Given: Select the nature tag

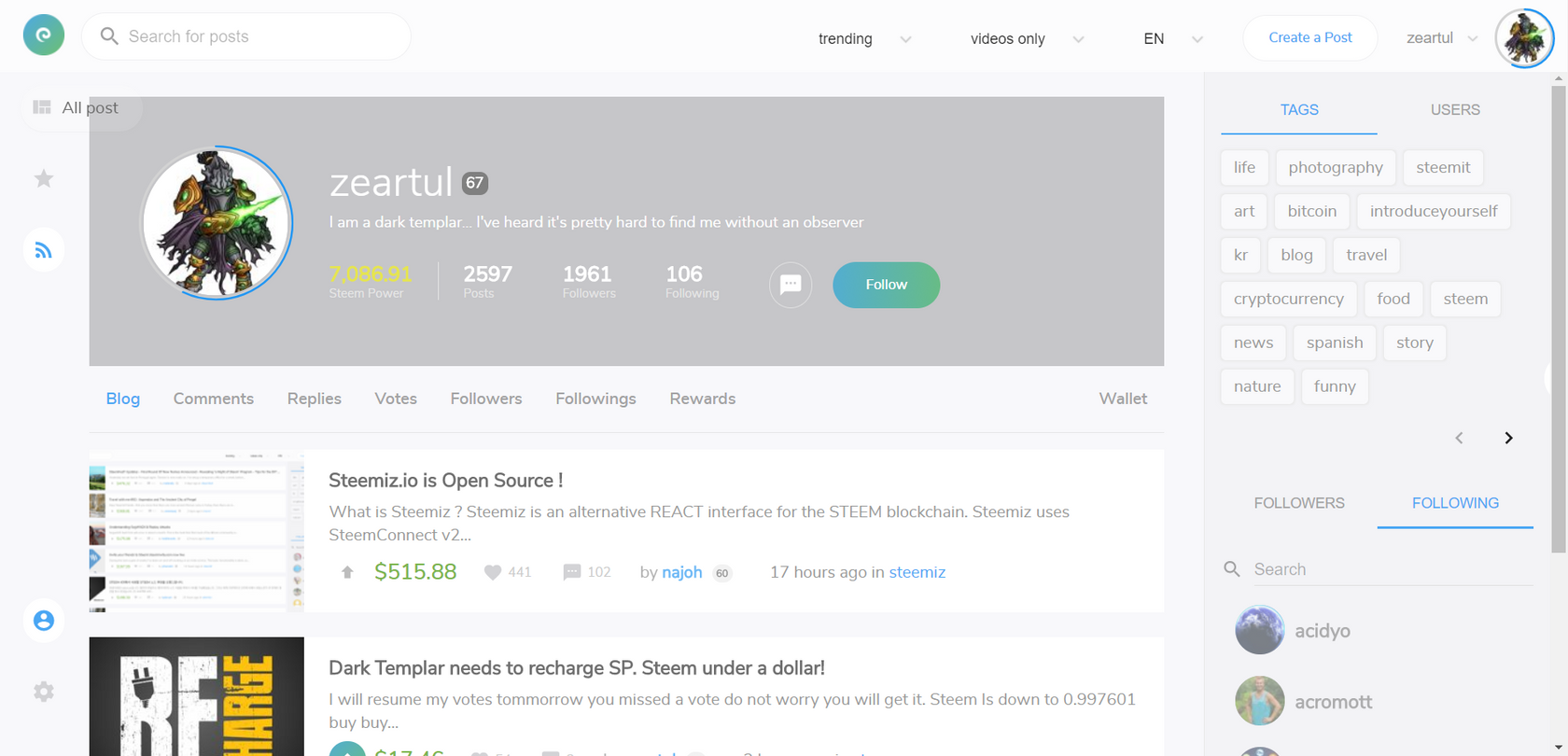Looking at the screenshot, I should coord(1257,386).
